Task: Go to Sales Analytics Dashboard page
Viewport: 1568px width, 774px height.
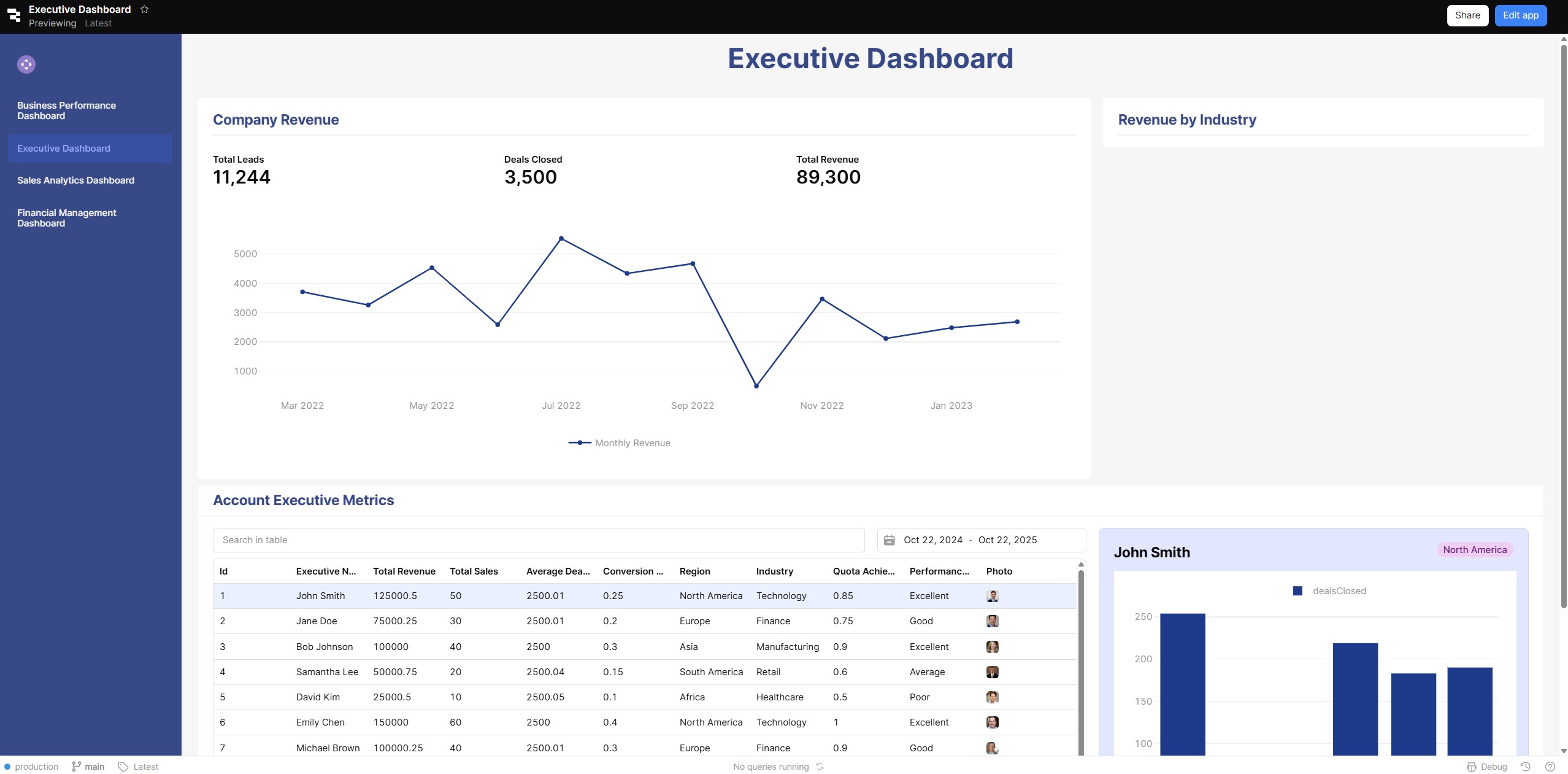Action: click(75, 180)
